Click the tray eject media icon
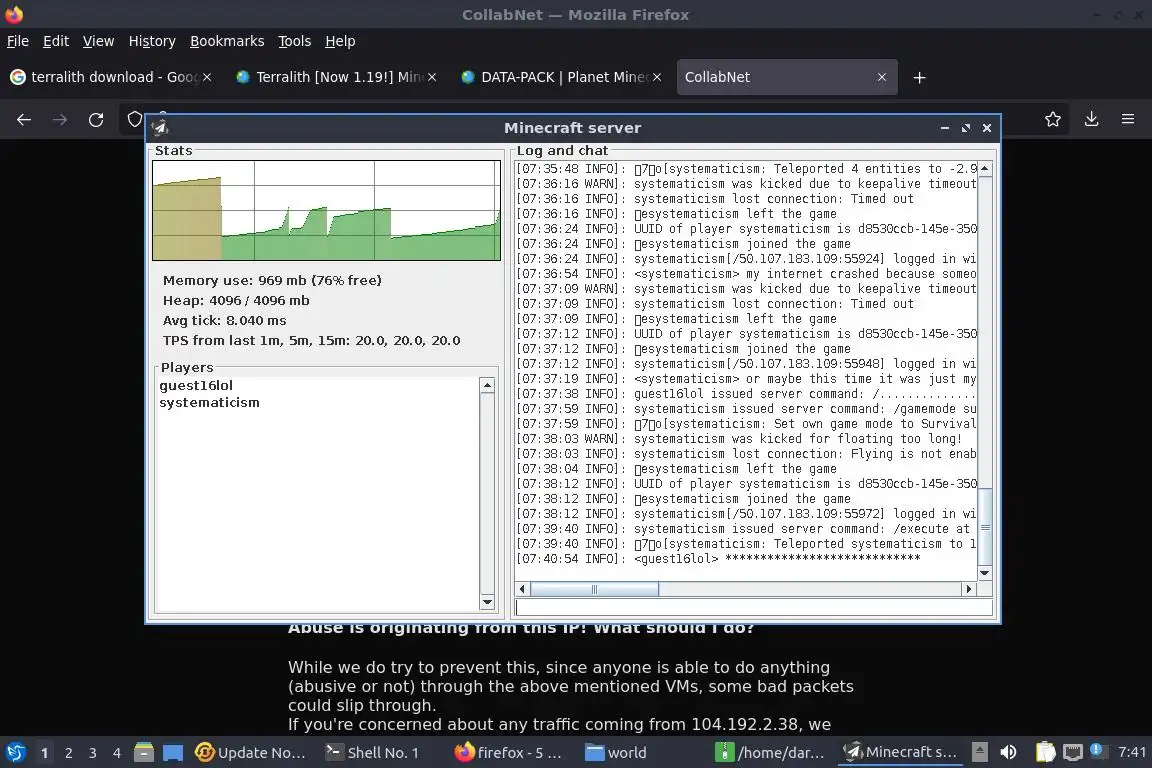The height and width of the screenshot is (768, 1152). [x=979, y=752]
